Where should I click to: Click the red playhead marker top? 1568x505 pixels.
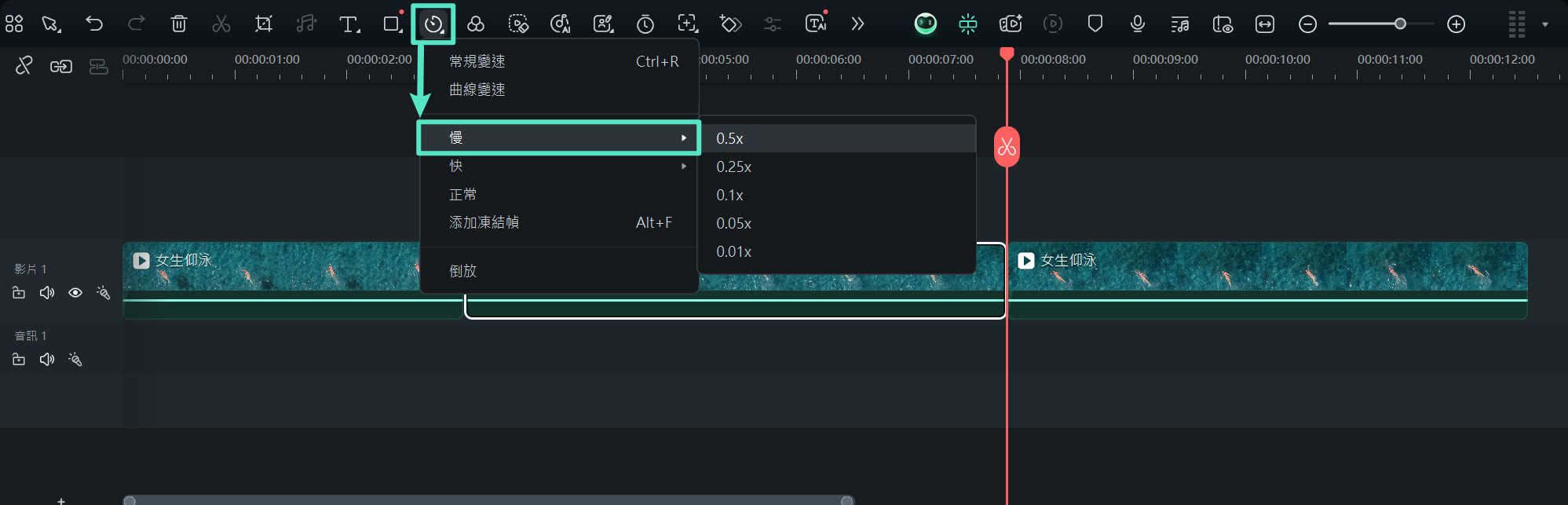1007,53
